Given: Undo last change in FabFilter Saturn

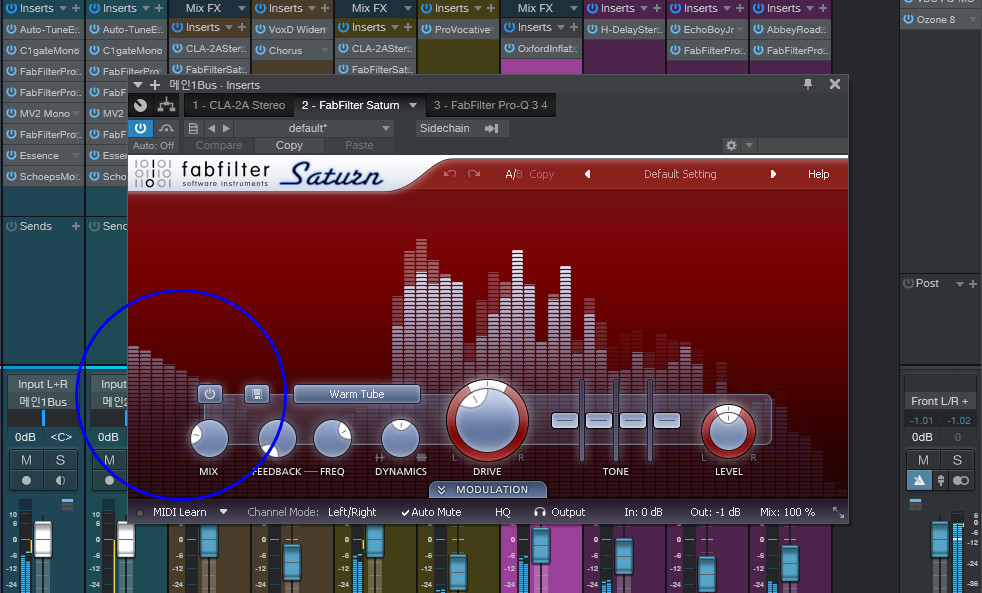Looking at the screenshot, I should (450, 174).
